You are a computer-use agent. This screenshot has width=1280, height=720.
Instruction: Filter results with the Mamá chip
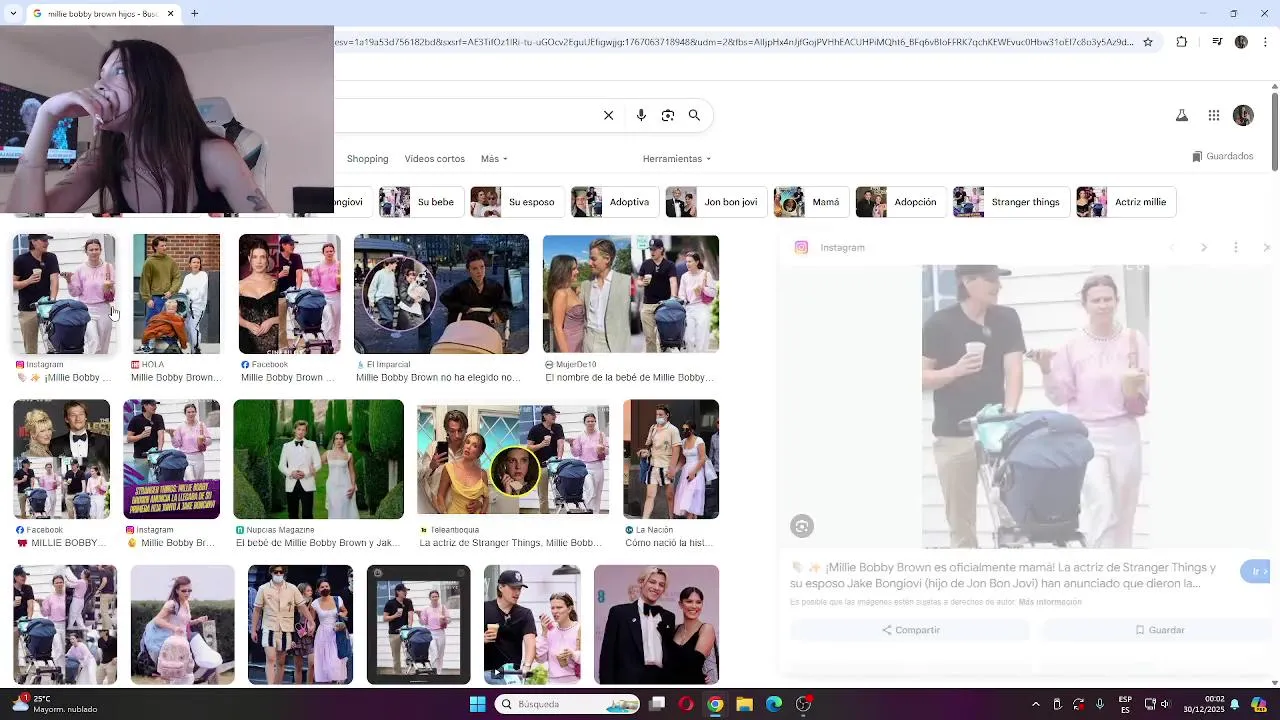click(810, 202)
